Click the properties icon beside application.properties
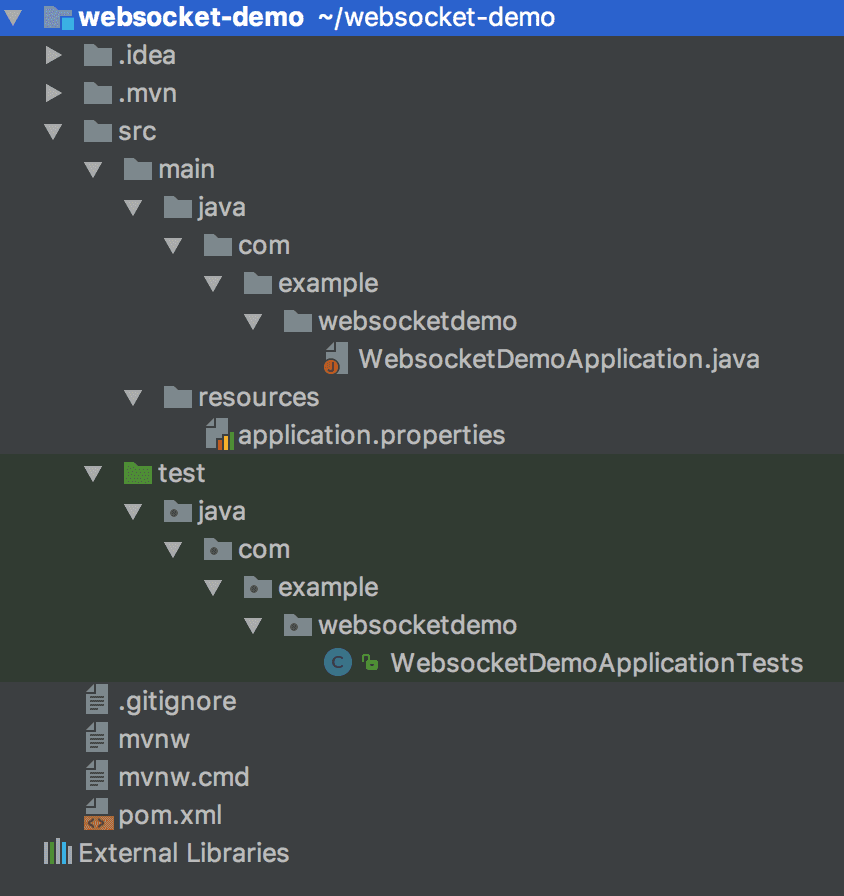 point(218,435)
